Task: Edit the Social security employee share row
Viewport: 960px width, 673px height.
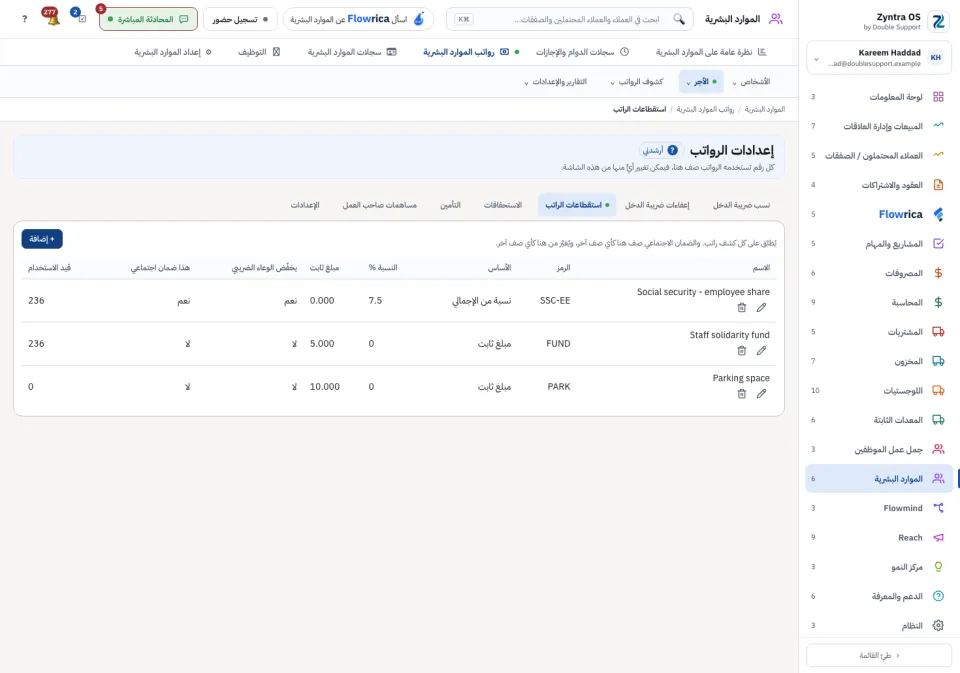Action: (x=761, y=307)
